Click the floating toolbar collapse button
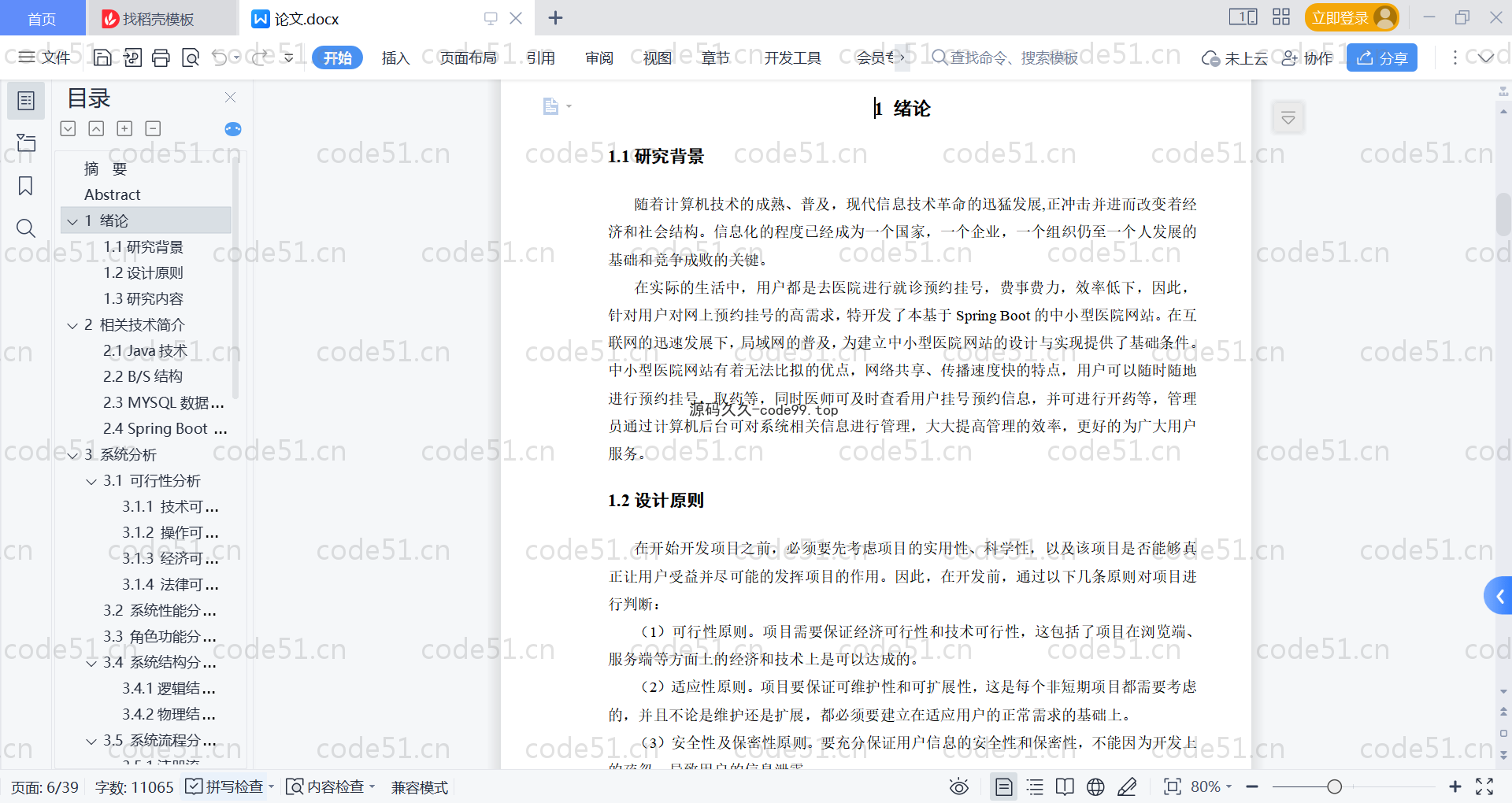This screenshot has height=803, width=1512. 1288,118
